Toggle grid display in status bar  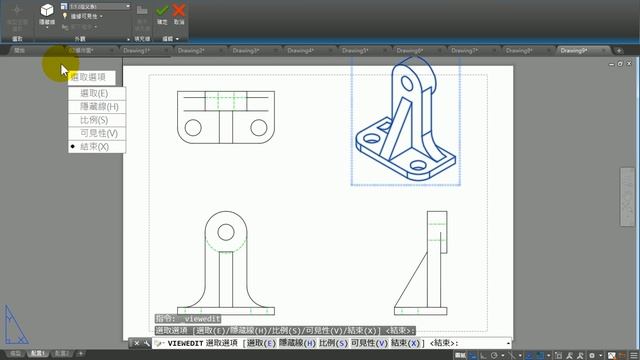473,356
